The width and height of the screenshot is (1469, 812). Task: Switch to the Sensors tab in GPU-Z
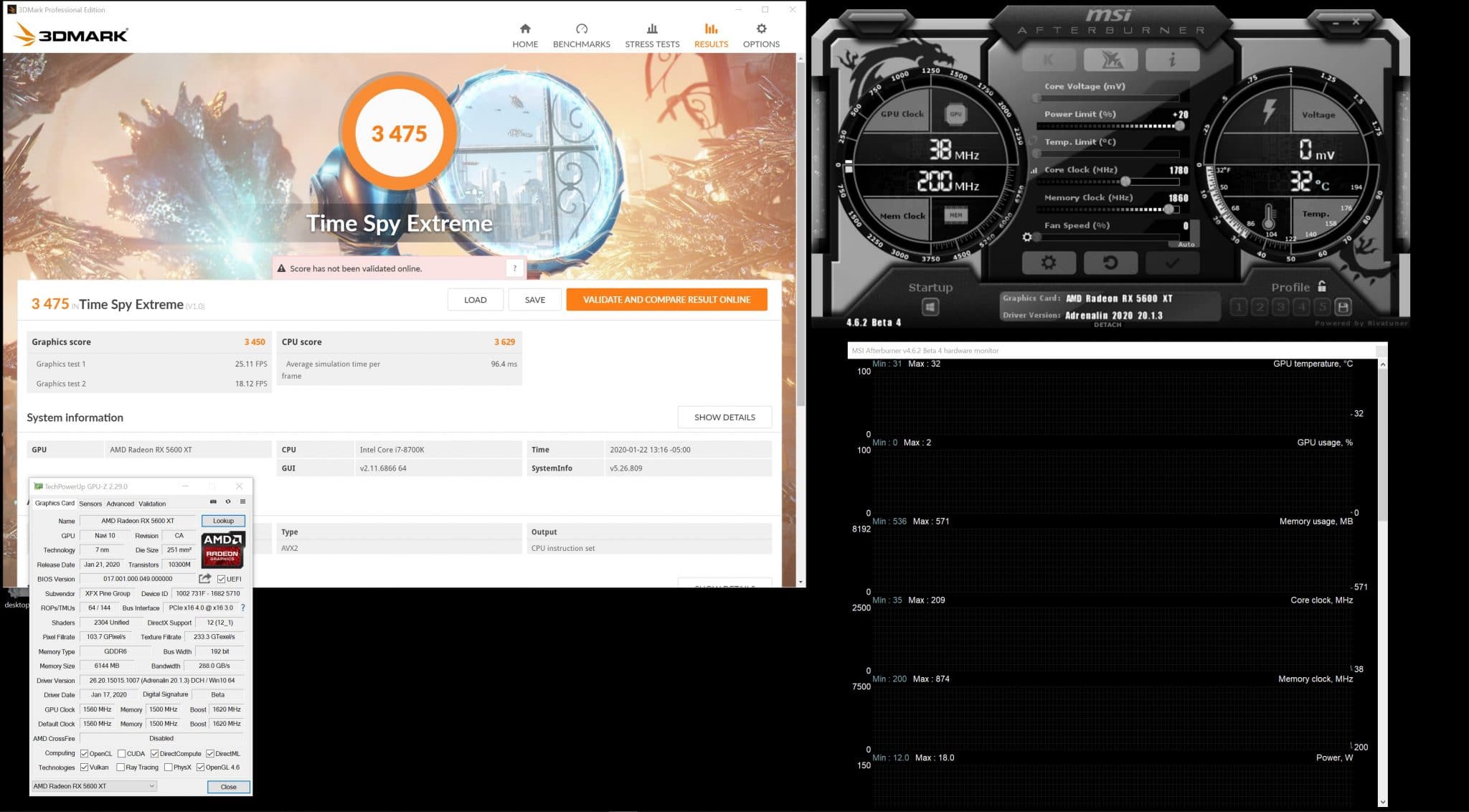pyautogui.click(x=90, y=504)
